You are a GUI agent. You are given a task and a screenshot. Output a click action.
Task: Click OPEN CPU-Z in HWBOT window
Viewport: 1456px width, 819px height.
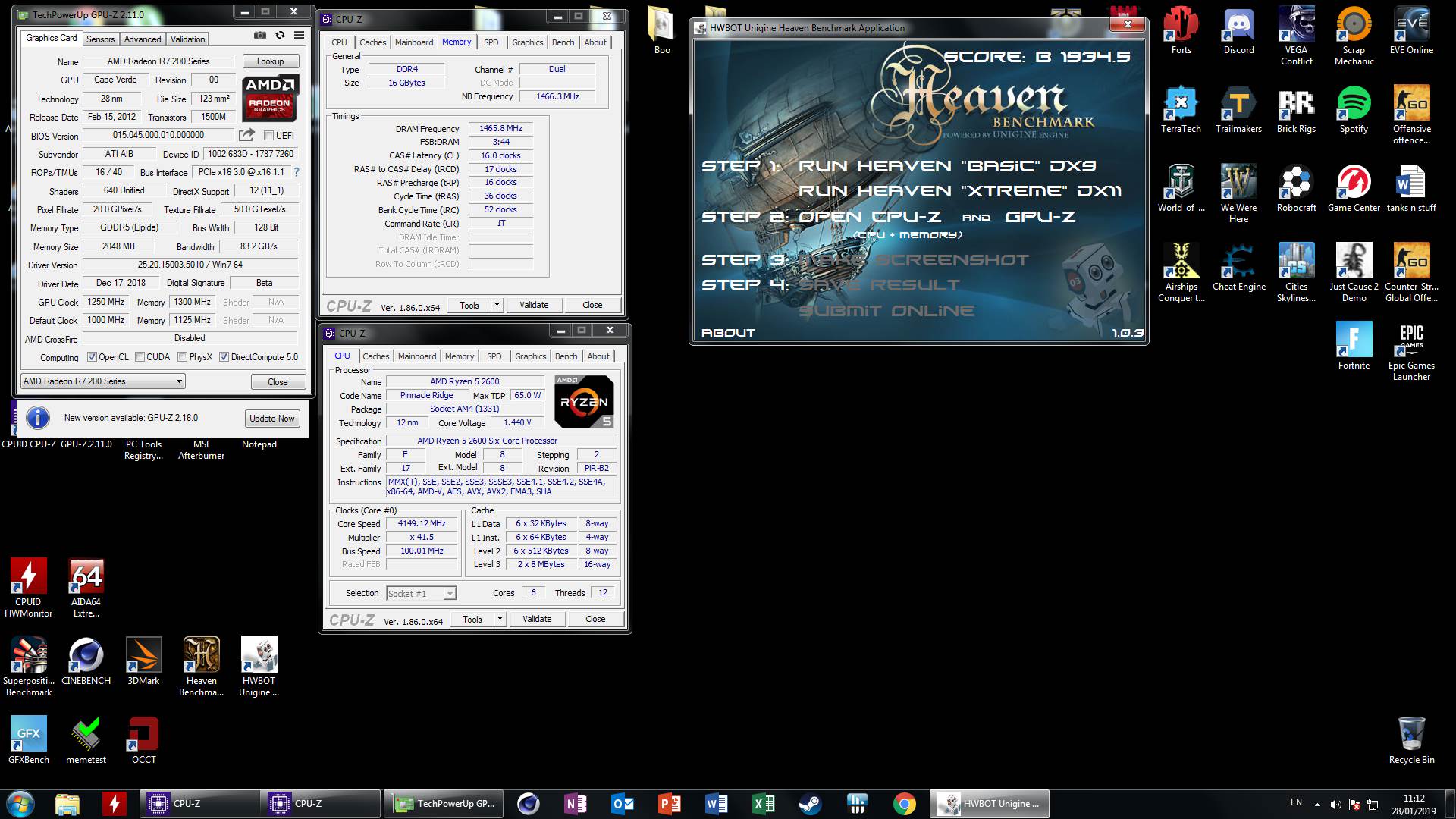(x=870, y=217)
